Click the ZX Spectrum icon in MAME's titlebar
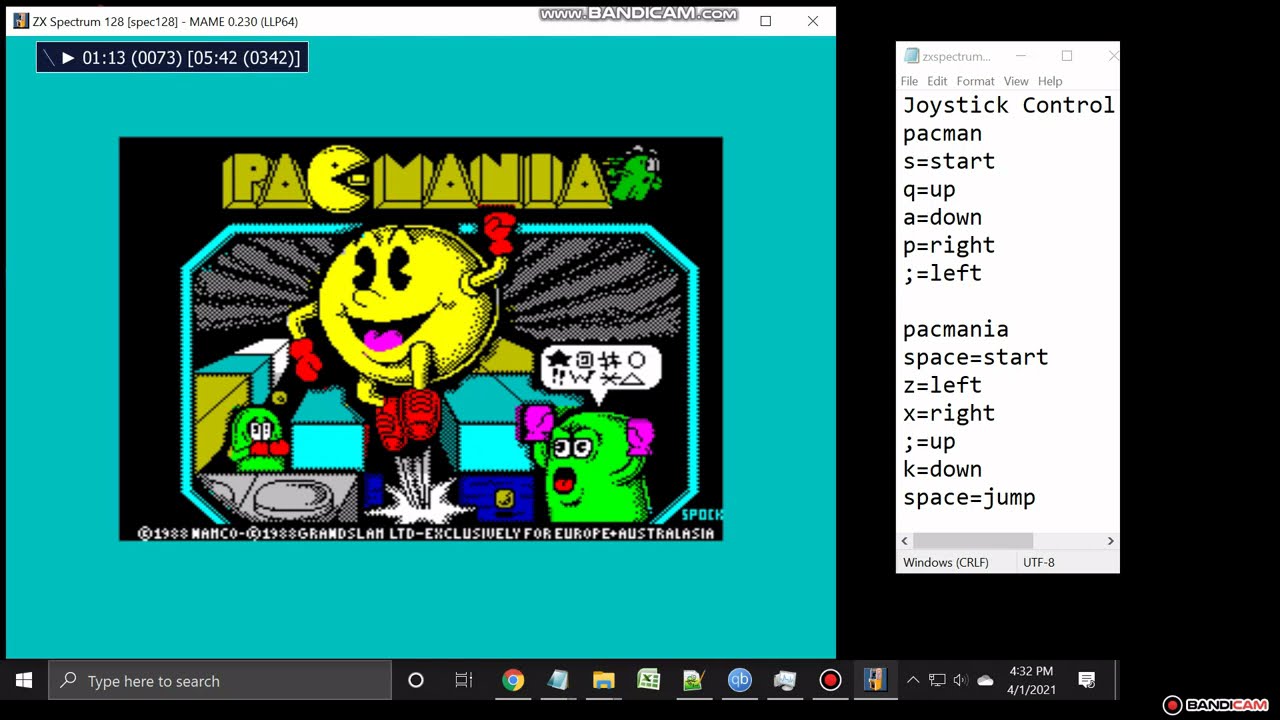The height and width of the screenshot is (720, 1280). [x=19, y=20]
